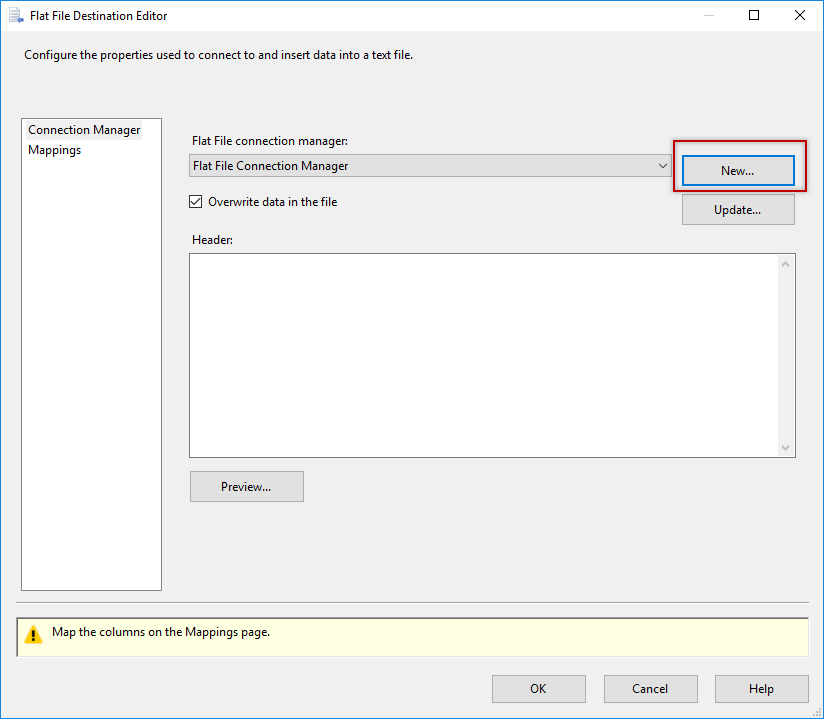Select Connection Manager page in sidebar
Viewport: 824px width, 719px height.
pyautogui.click(x=84, y=130)
